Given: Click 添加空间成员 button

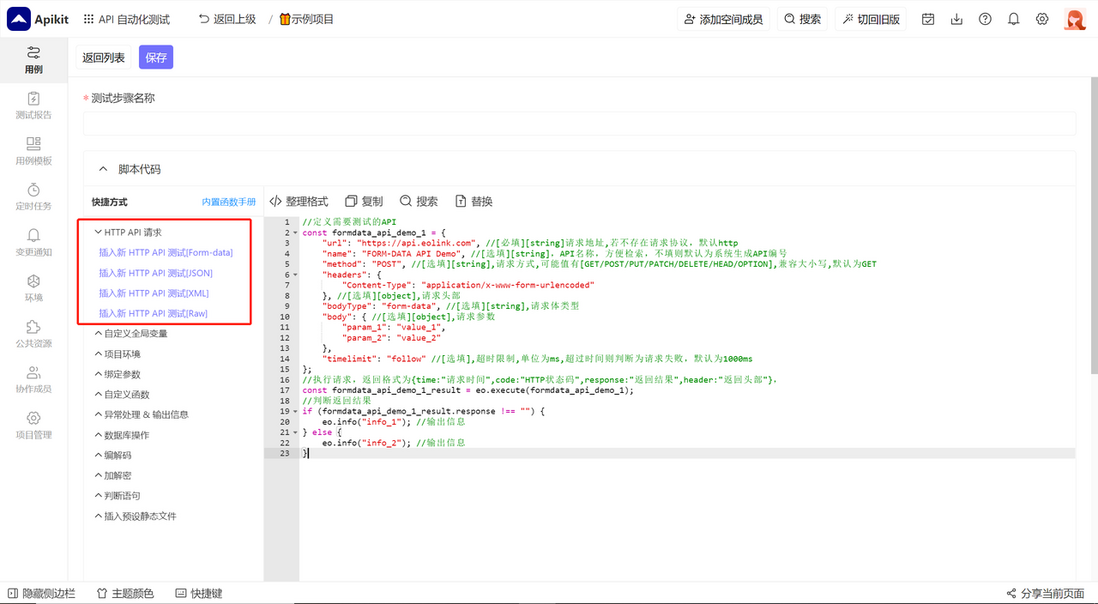Looking at the screenshot, I should (723, 20).
